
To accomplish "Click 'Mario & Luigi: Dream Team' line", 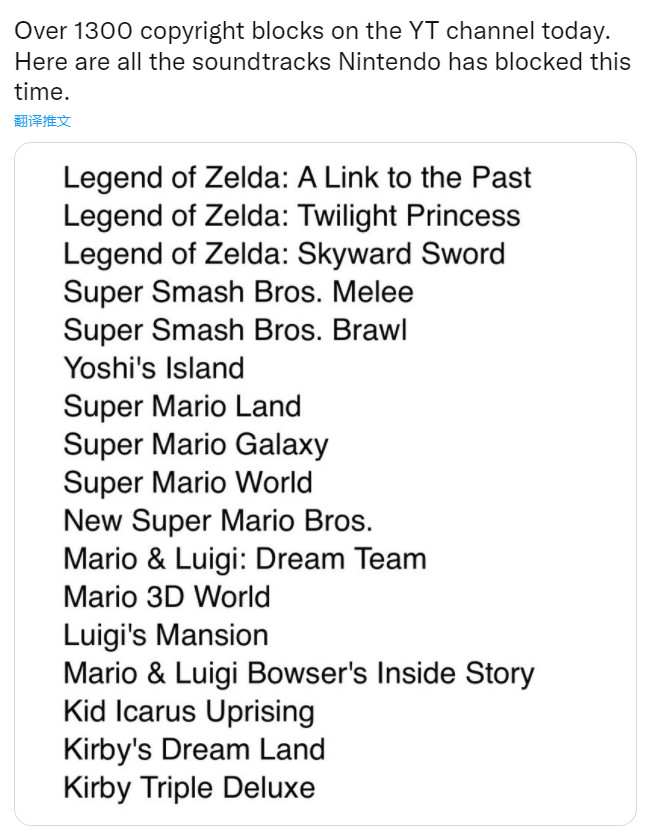I will point(244,558).
